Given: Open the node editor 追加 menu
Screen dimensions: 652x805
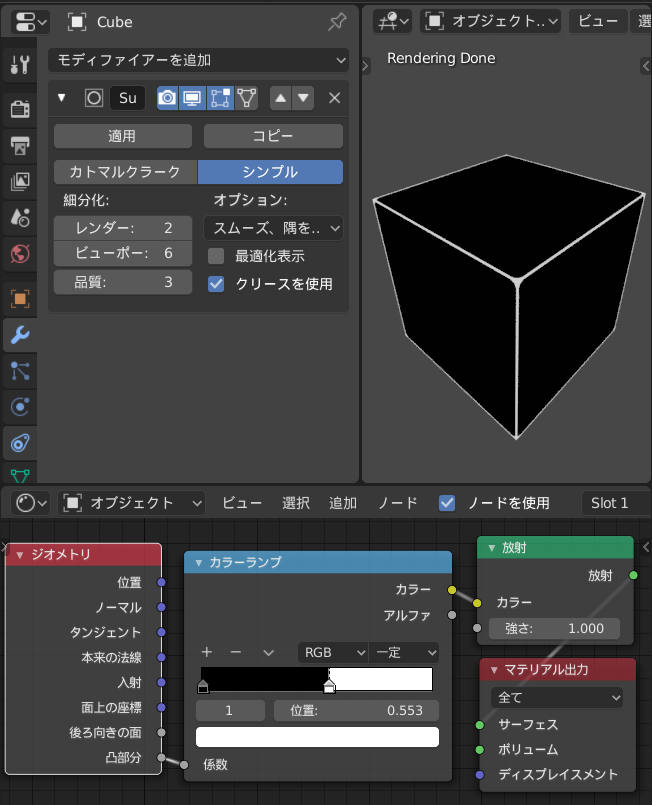Looking at the screenshot, I should click(342, 503).
